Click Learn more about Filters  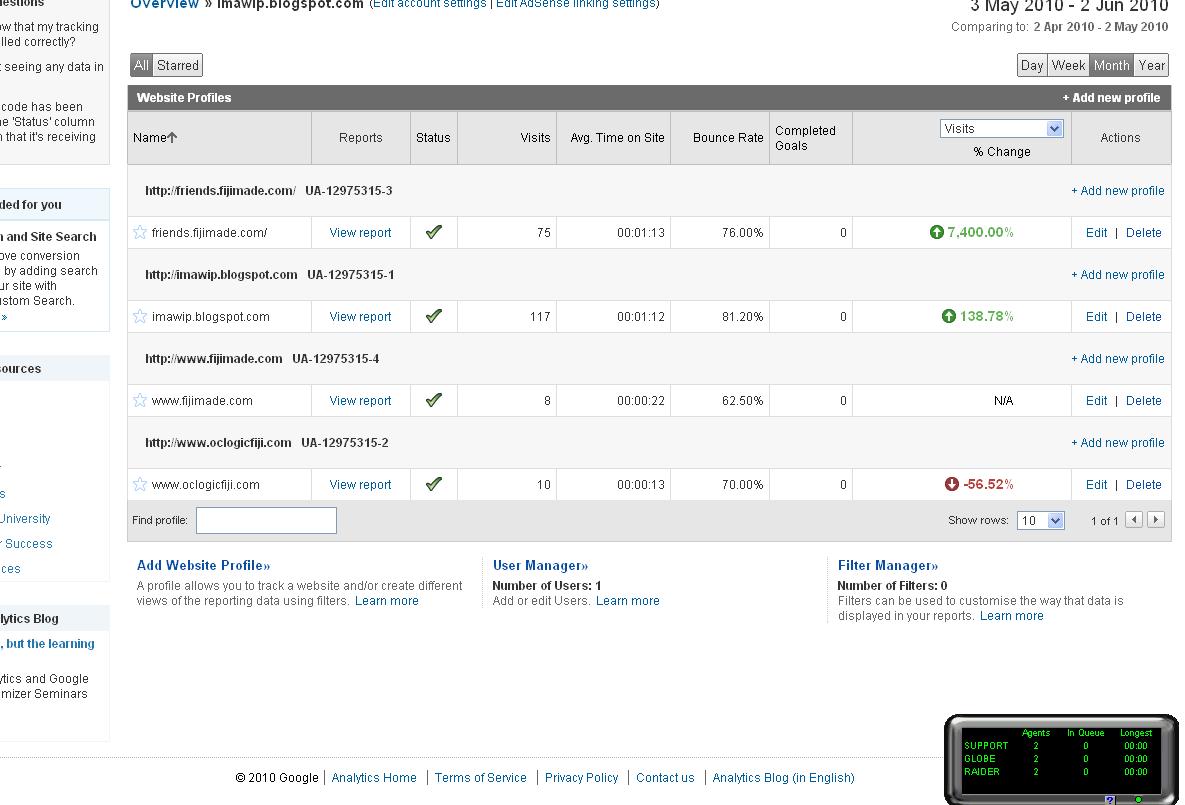(x=1011, y=616)
